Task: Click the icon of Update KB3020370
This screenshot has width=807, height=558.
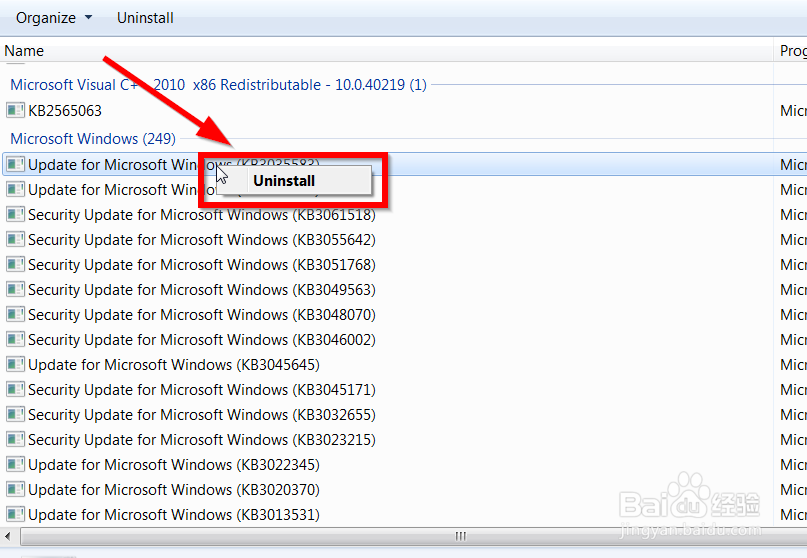Action: 15,489
